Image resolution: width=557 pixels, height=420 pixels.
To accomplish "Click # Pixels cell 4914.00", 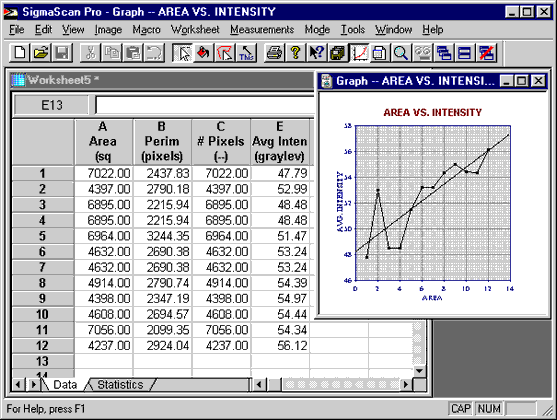I will point(221,283).
